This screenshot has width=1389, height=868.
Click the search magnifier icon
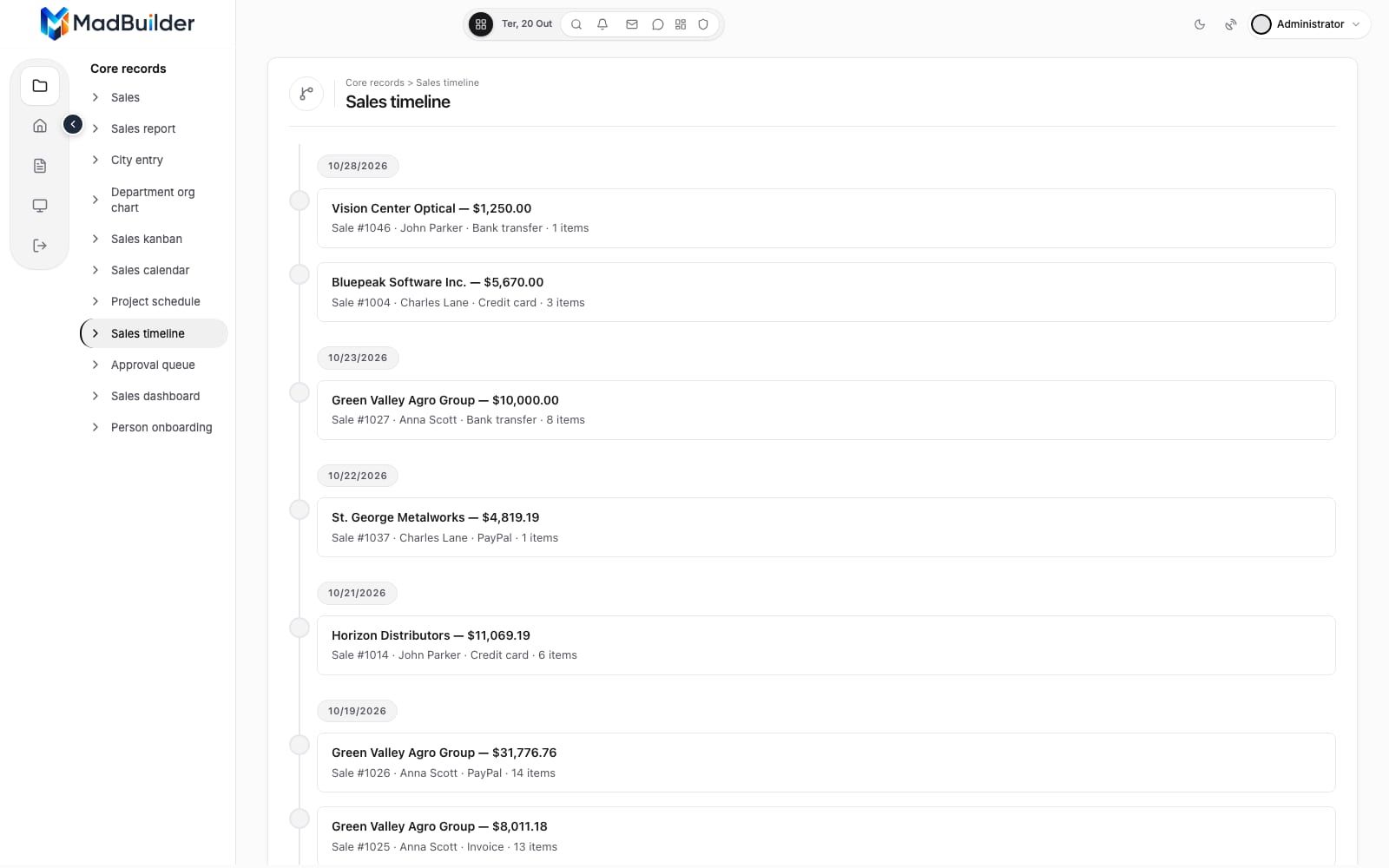tap(576, 24)
